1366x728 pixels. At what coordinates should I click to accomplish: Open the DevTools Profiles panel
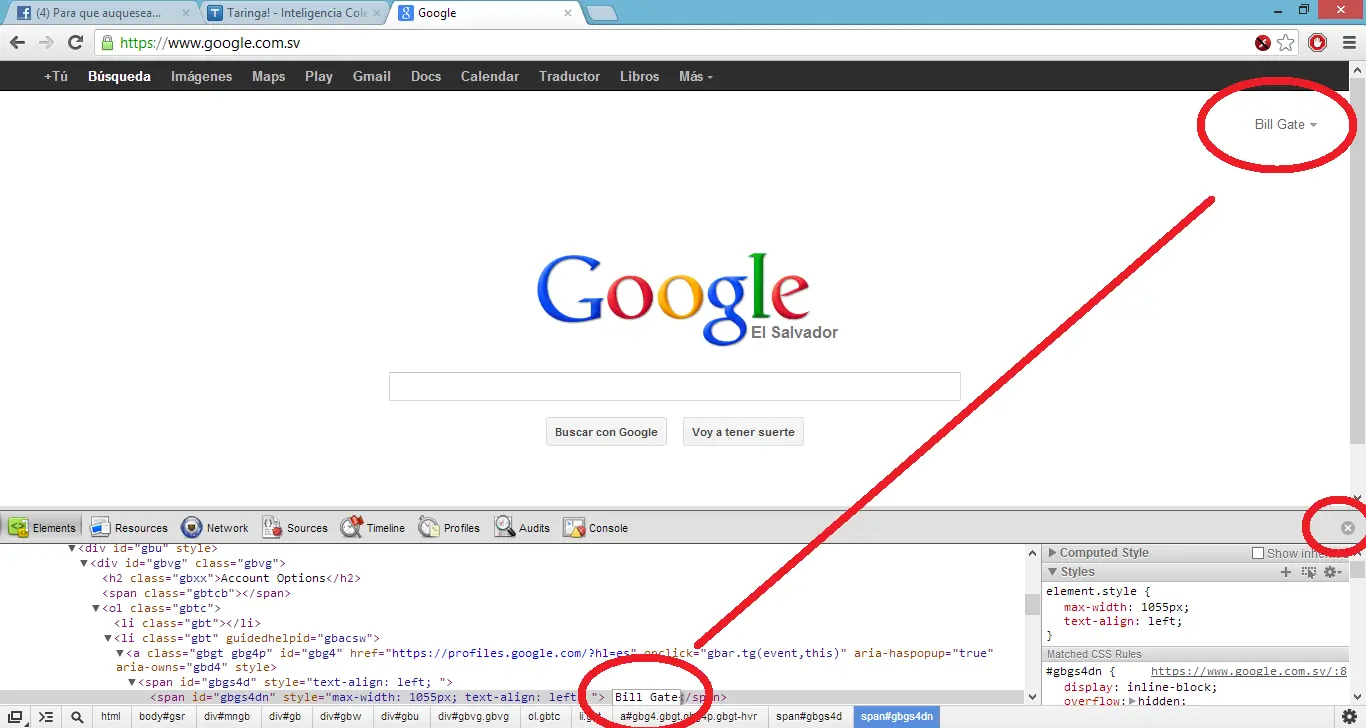(x=449, y=527)
